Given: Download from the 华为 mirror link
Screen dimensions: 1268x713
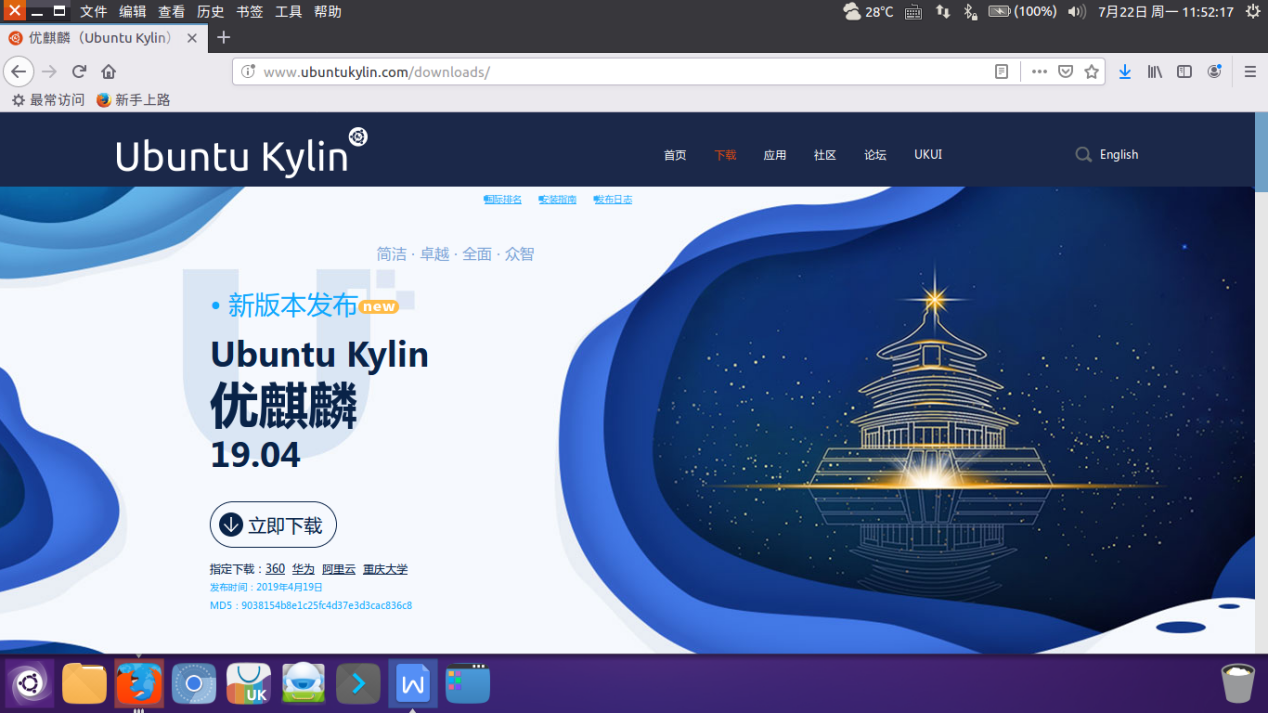Looking at the screenshot, I should click(303, 569).
